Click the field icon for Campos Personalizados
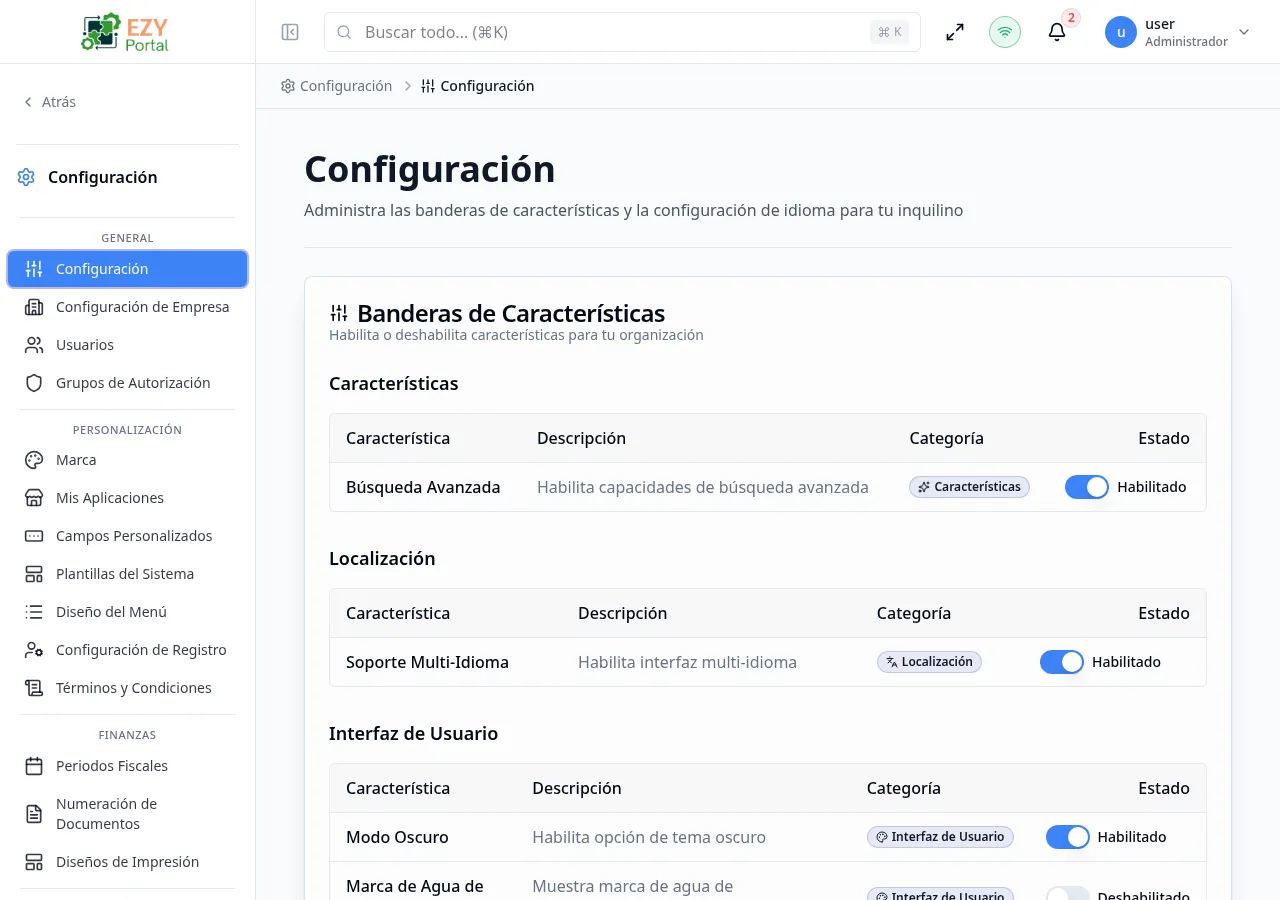 pos(34,536)
